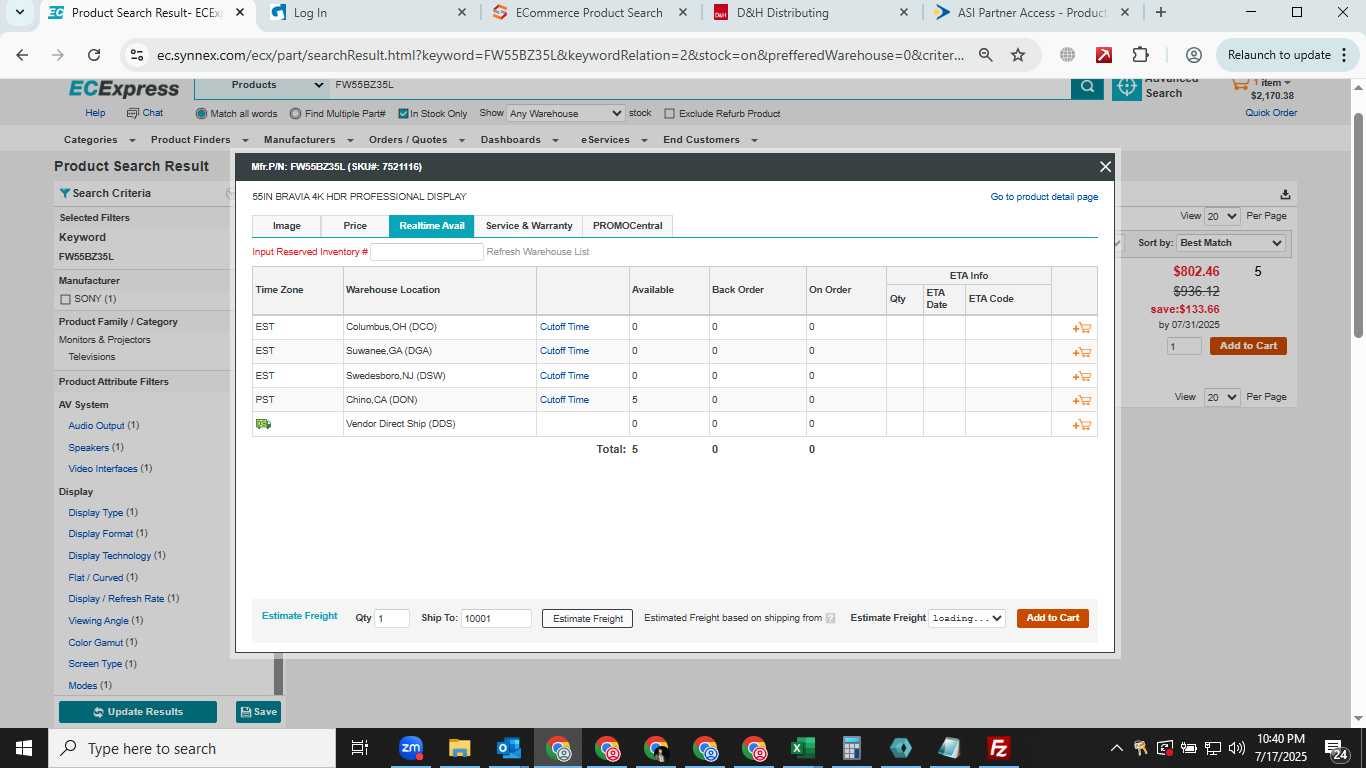Click Add to Cart in dialog
Viewport: 1366px width, 768px height.
click(x=1053, y=618)
